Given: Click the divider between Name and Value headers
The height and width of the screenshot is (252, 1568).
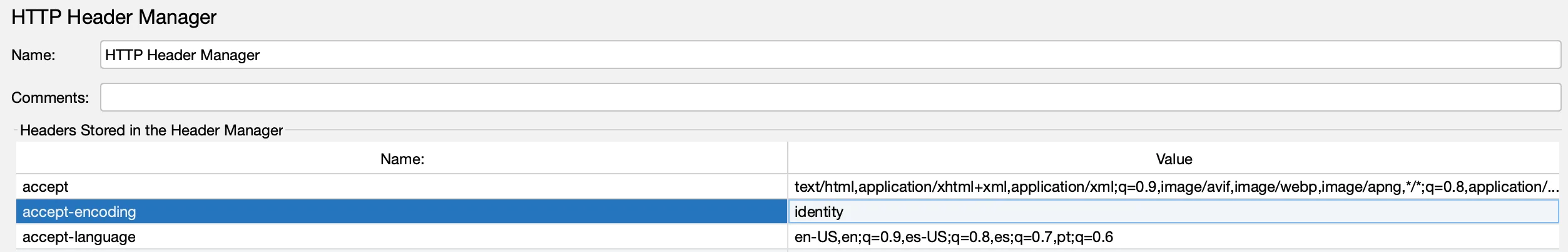Looking at the screenshot, I should pos(787,159).
